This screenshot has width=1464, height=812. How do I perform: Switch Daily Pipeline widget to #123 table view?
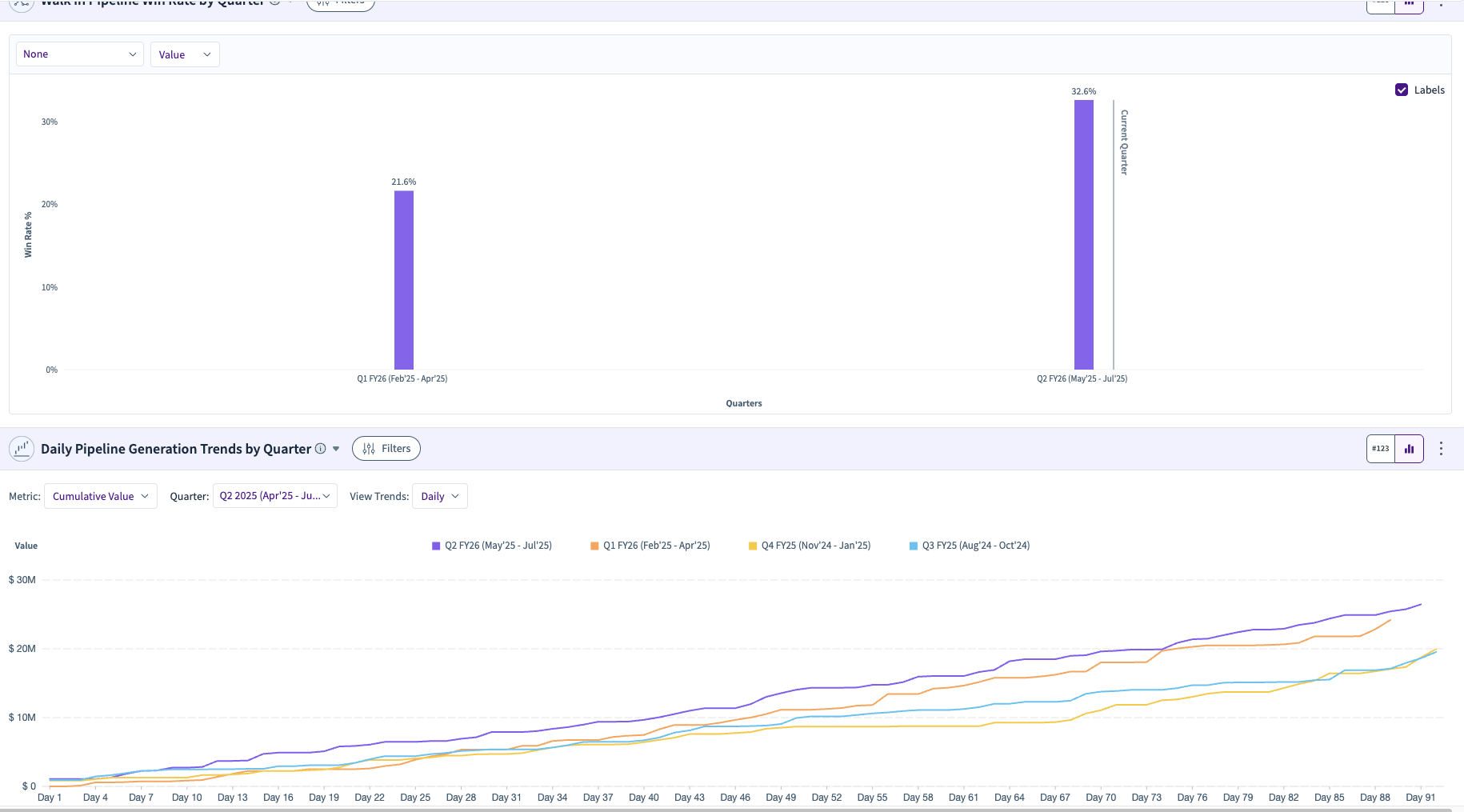coord(1381,449)
